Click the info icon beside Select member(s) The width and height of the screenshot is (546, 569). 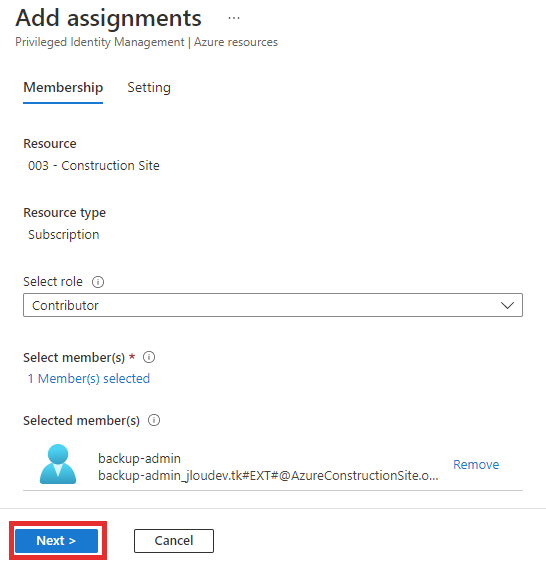[149, 357]
